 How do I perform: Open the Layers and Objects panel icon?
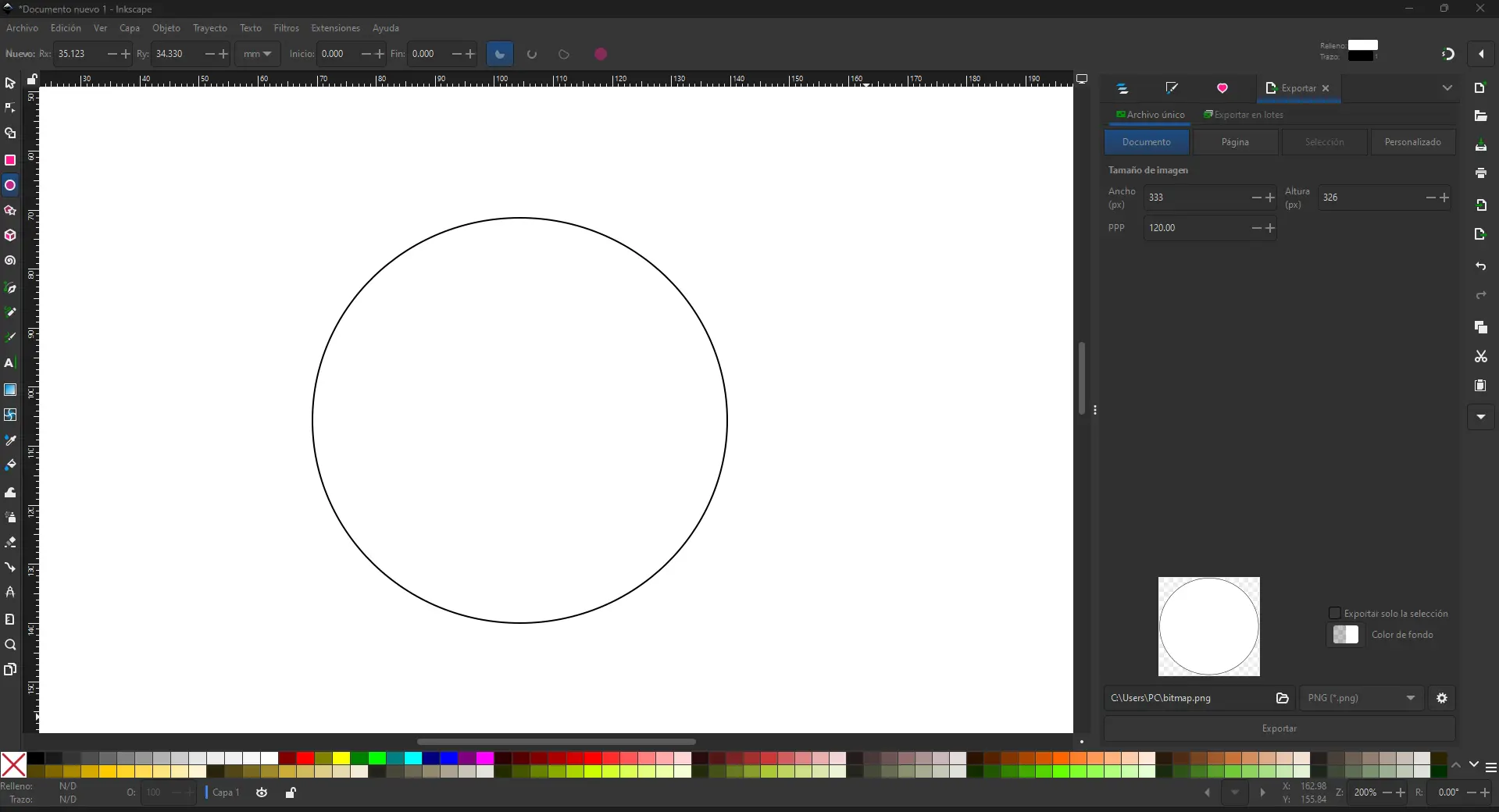(1122, 88)
